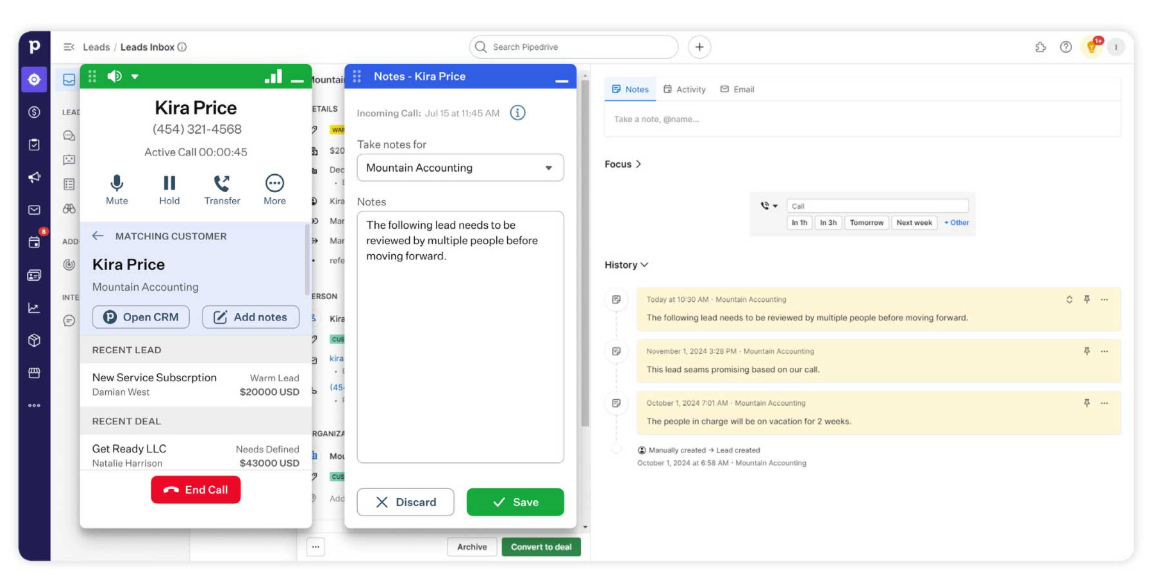Click the Open CRM button
1152x580 pixels.
[x=141, y=317]
